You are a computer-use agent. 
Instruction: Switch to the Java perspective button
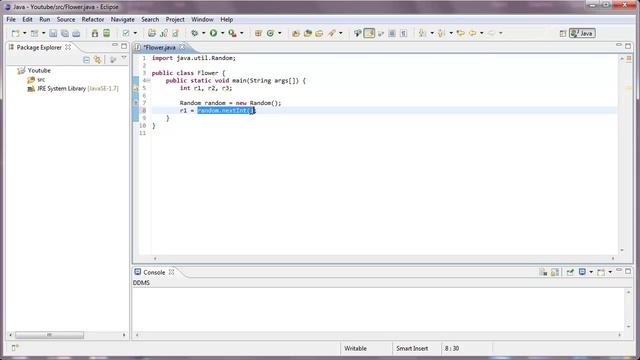click(582, 33)
